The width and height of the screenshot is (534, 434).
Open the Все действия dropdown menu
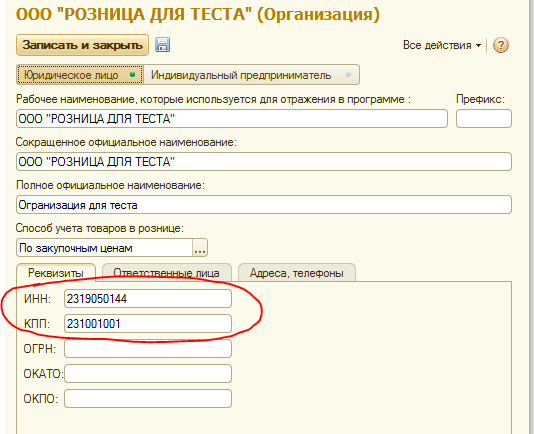pyautogui.click(x=442, y=45)
